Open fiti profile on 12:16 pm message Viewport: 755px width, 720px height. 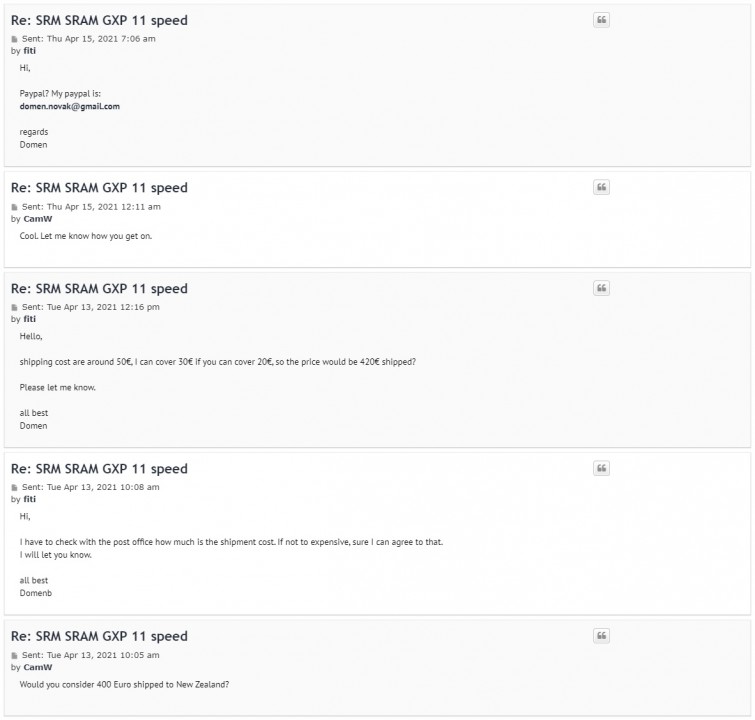click(x=29, y=319)
